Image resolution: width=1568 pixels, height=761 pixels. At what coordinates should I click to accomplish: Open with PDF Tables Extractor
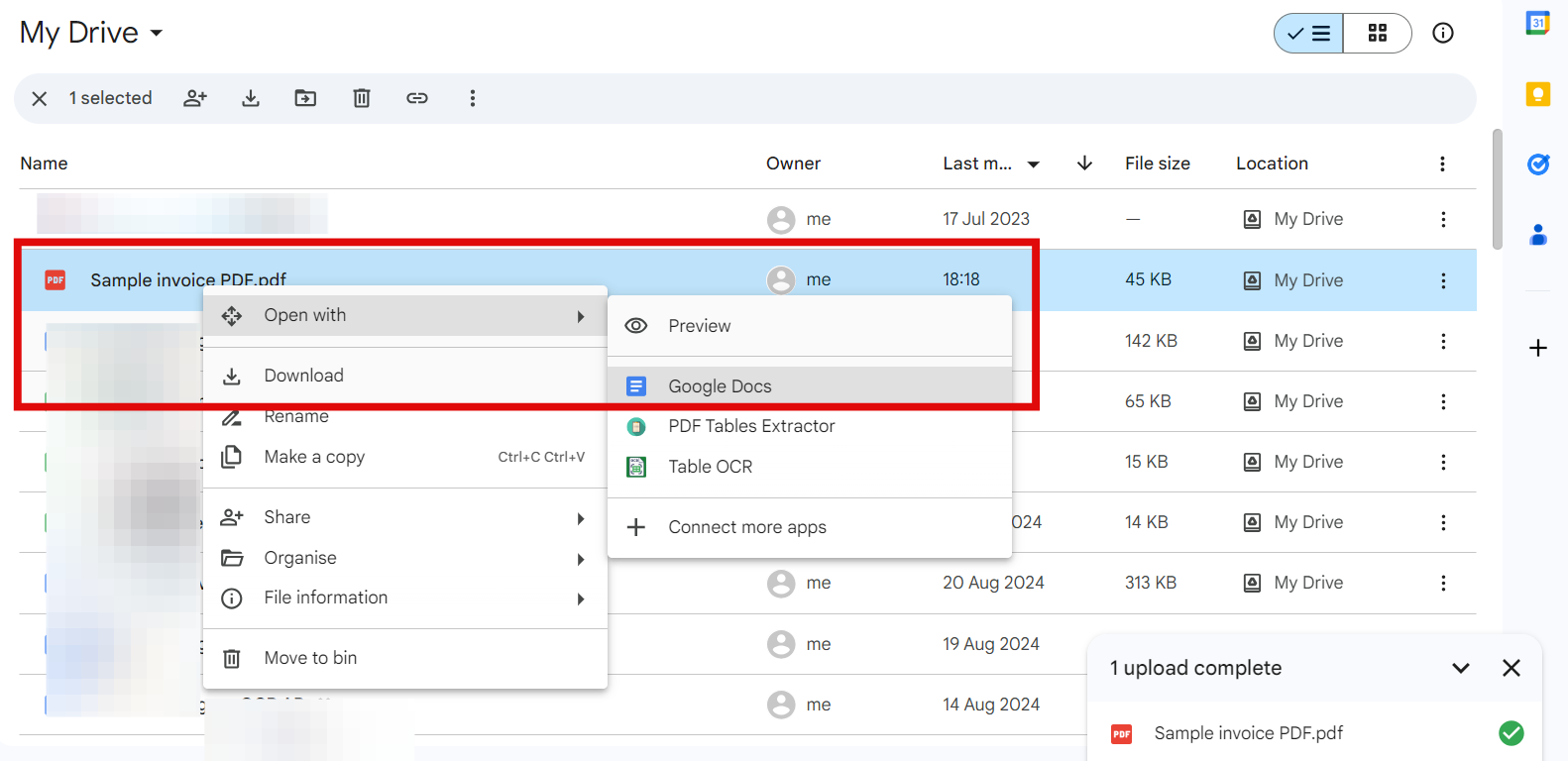[x=810, y=426]
